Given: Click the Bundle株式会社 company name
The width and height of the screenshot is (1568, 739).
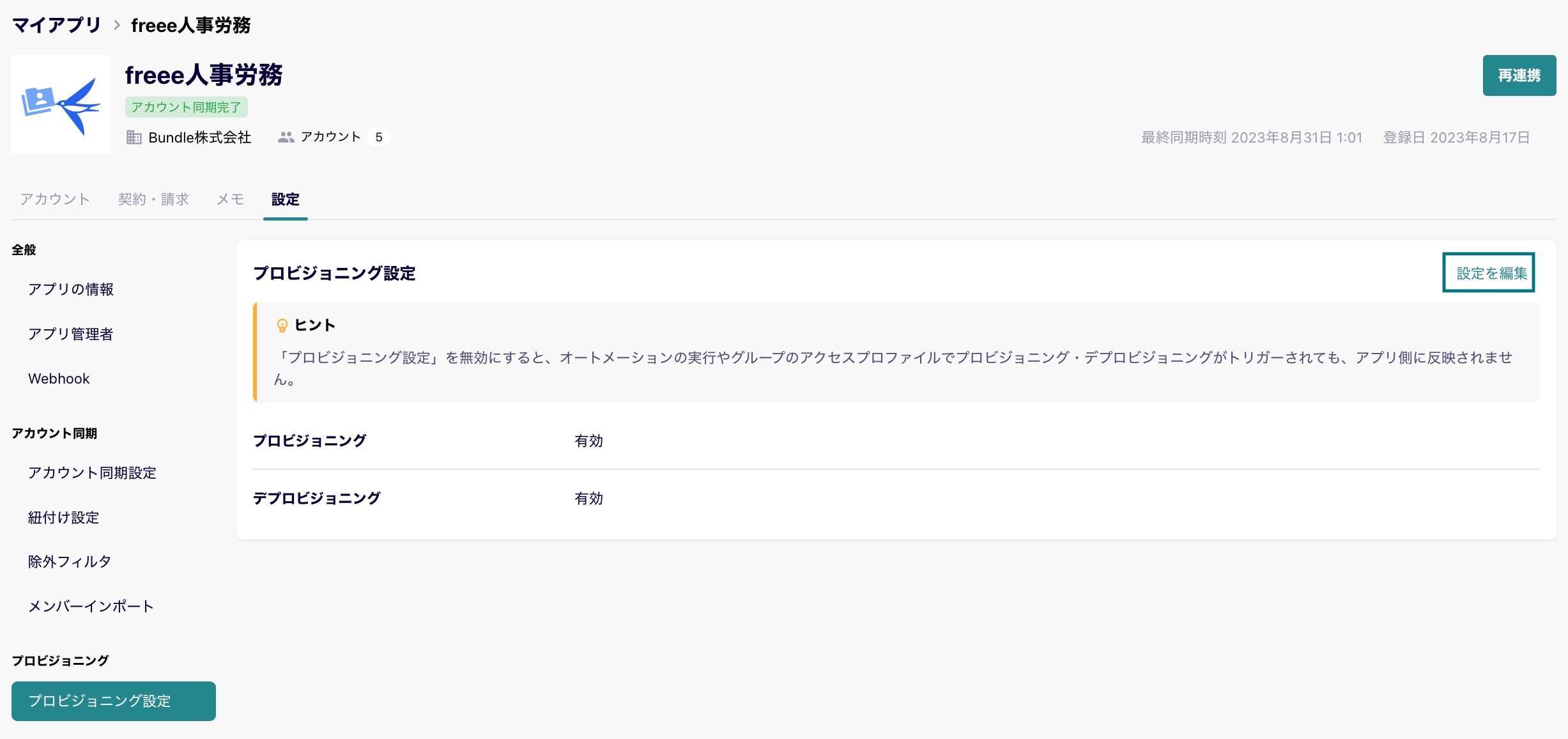Looking at the screenshot, I should click(x=199, y=137).
